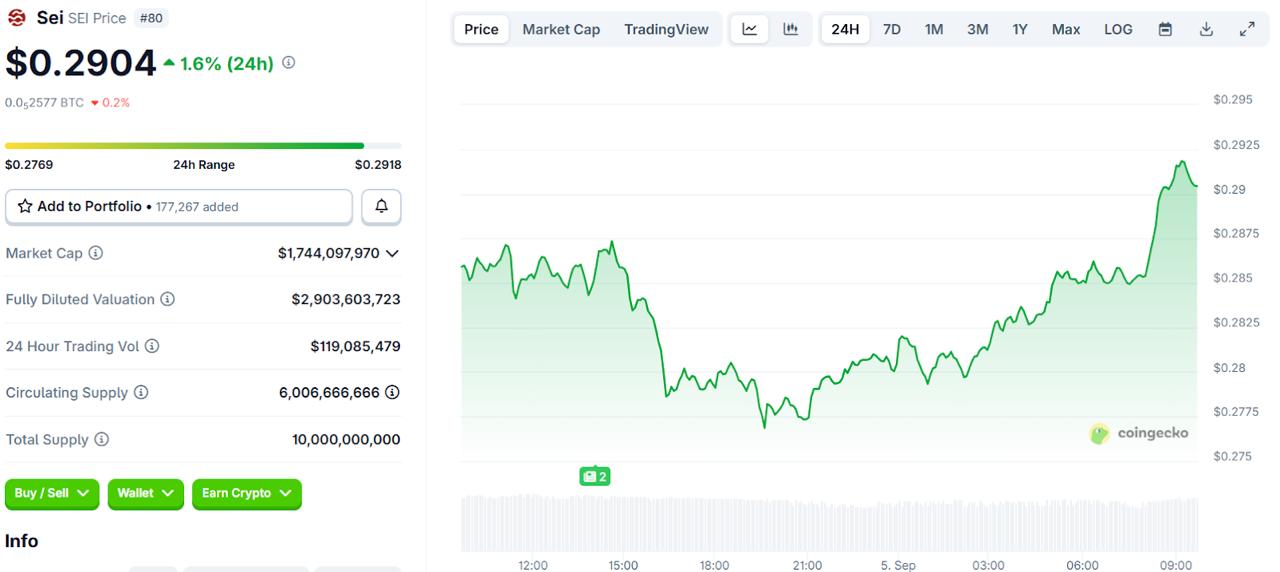Select the Price tab
Image resolution: width=1280 pixels, height=572 pixels.
(x=481, y=29)
